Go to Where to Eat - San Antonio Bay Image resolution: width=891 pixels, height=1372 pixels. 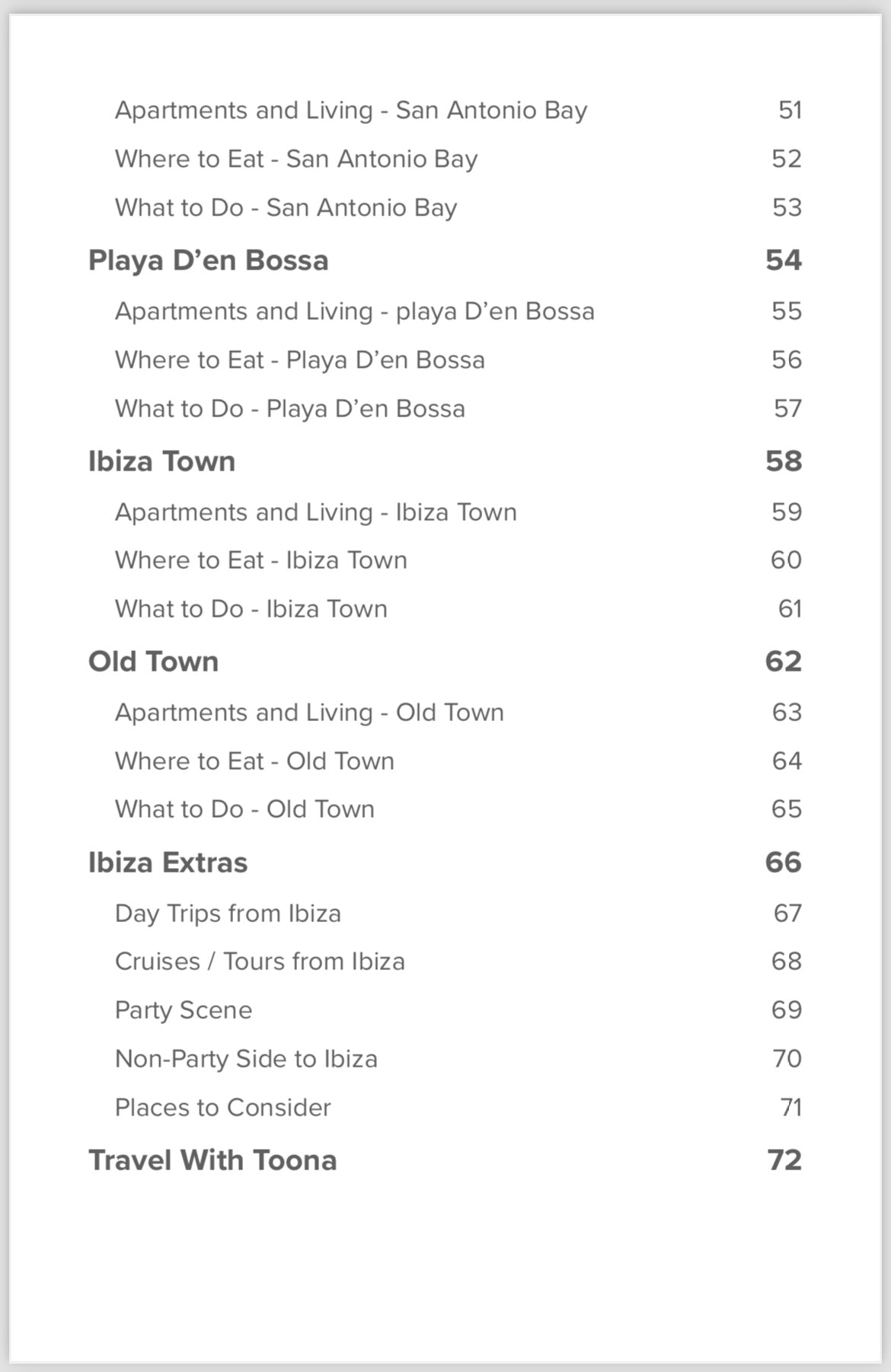pyautogui.click(x=296, y=159)
